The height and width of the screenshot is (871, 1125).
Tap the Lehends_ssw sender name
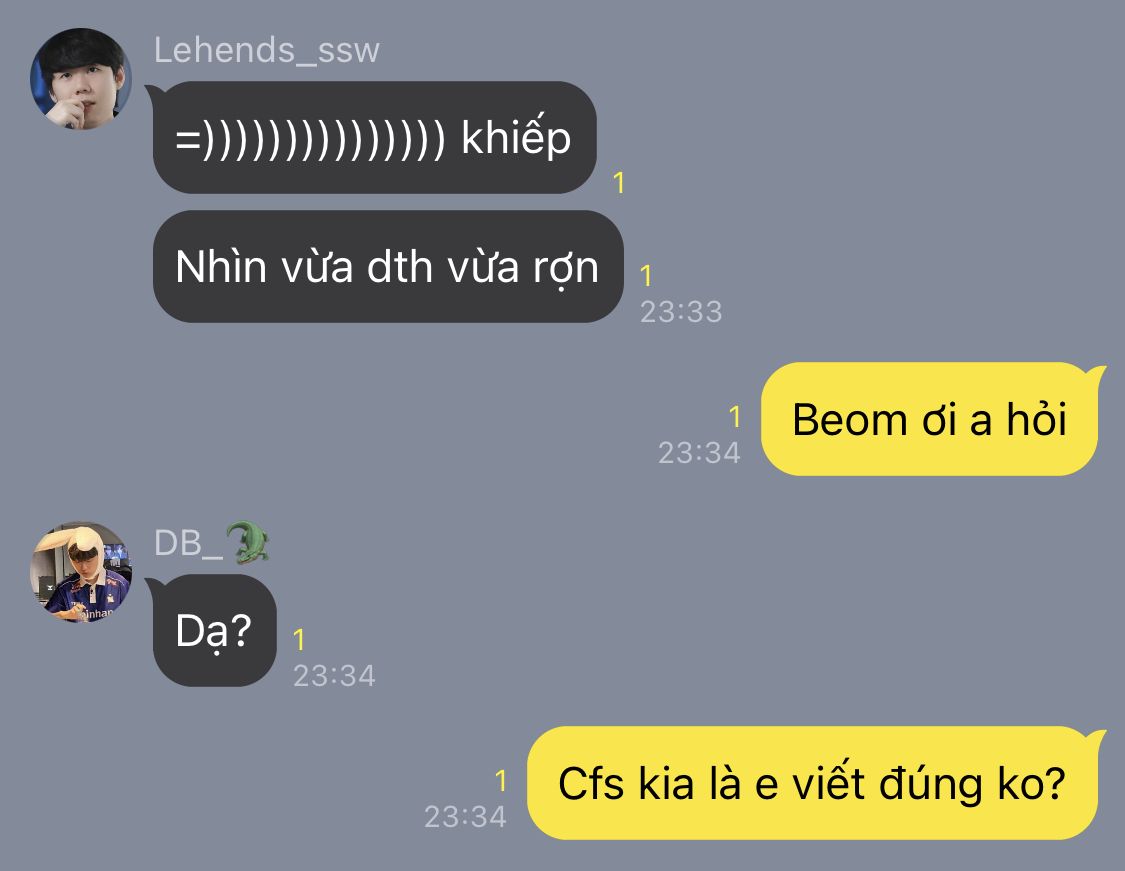pyautogui.click(x=266, y=51)
